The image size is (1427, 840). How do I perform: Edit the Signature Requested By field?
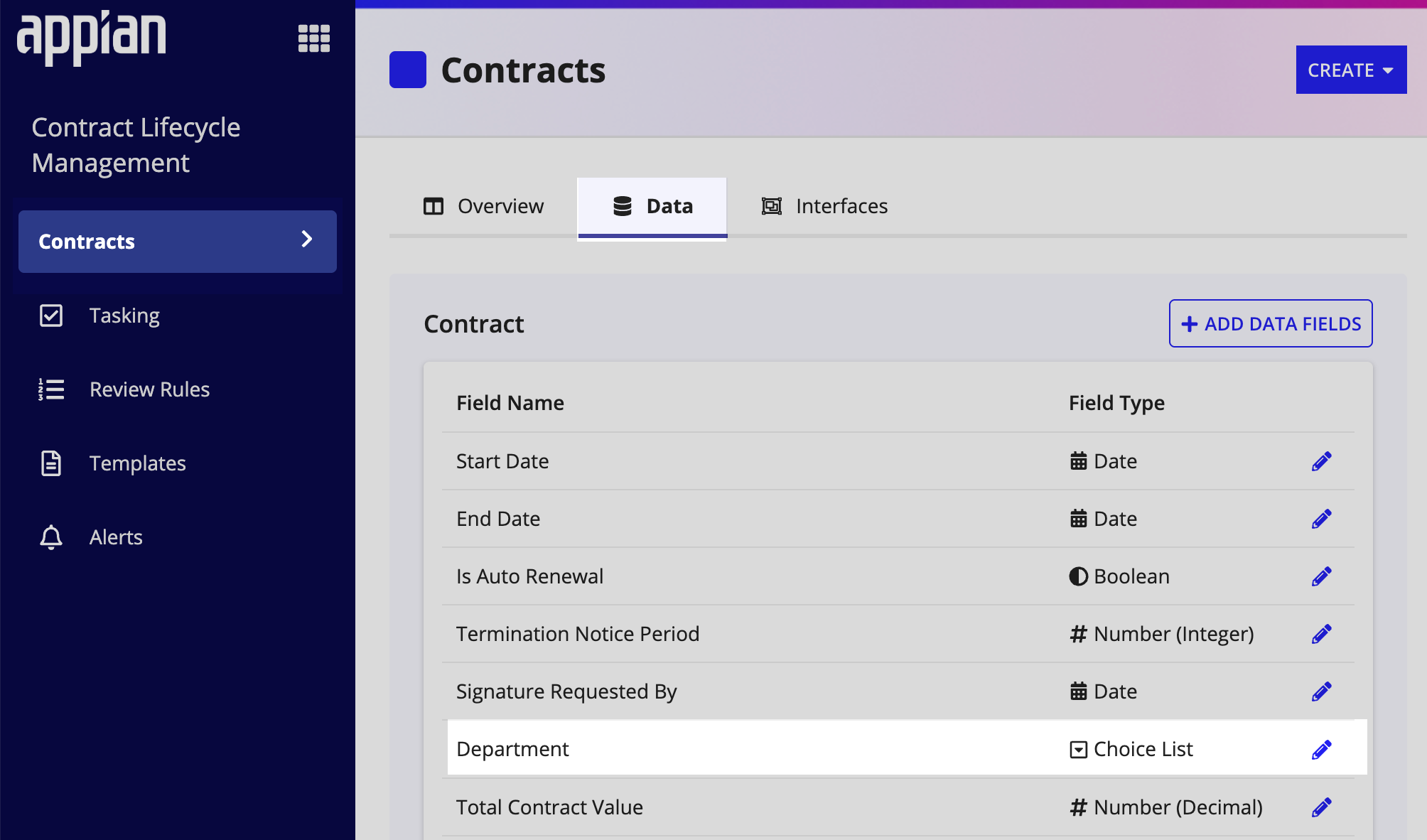point(1322,691)
